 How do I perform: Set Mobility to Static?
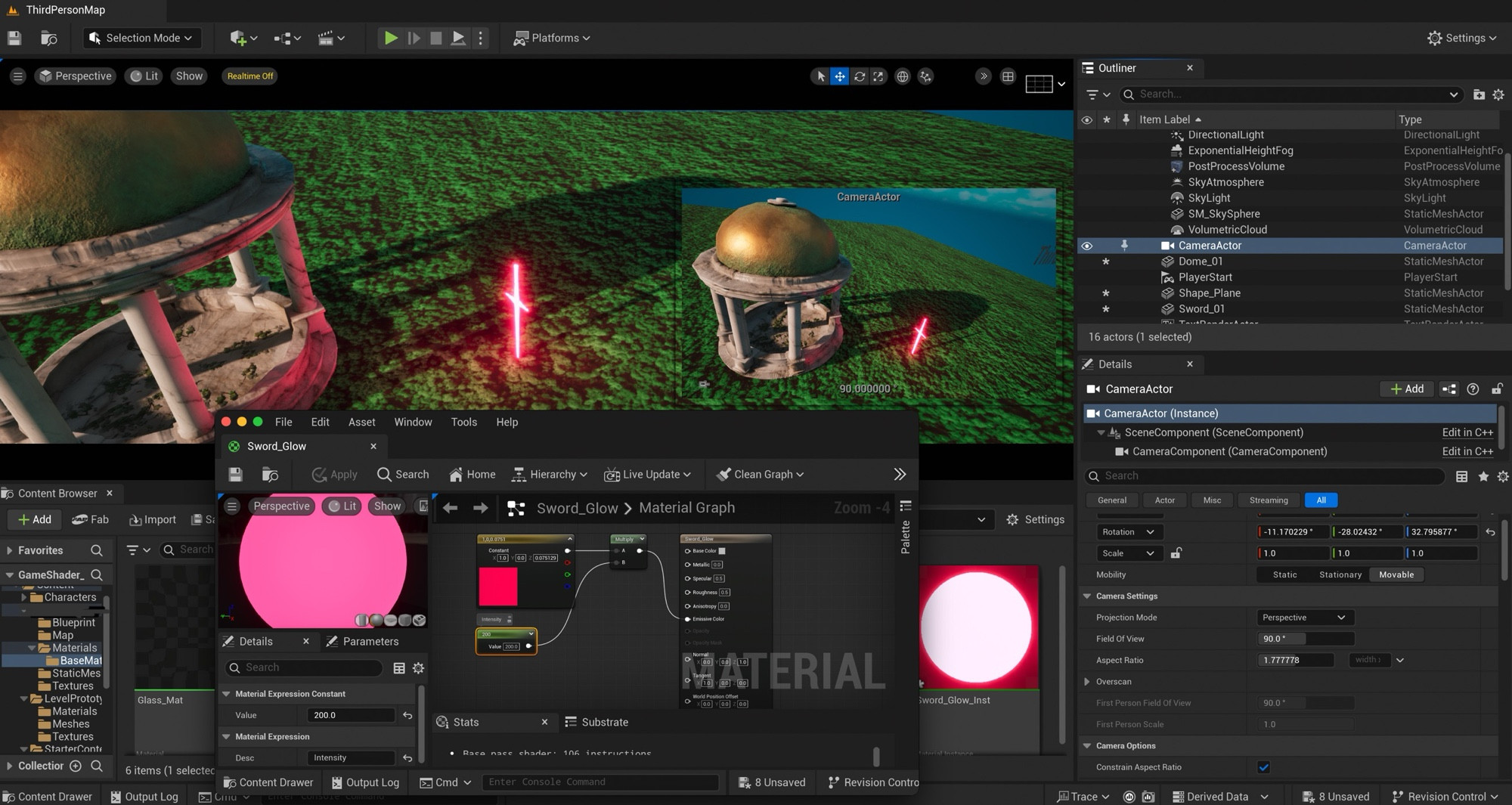pos(1284,574)
